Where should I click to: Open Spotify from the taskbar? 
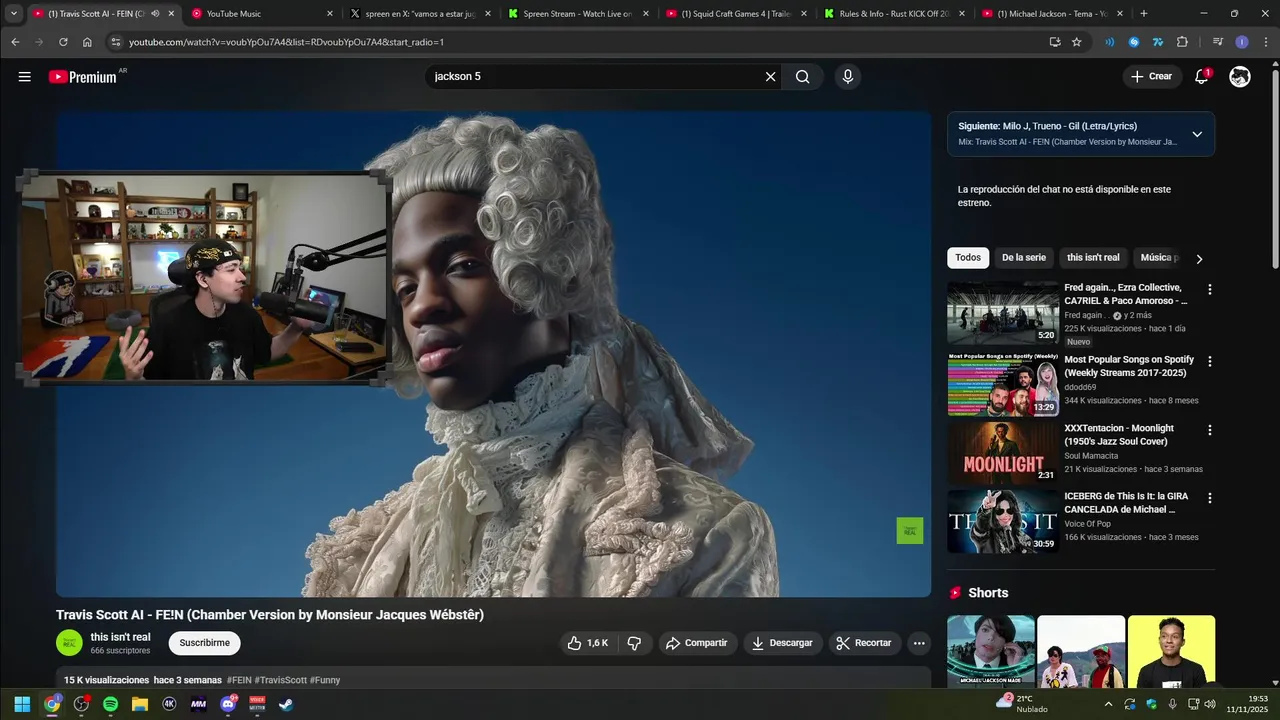[111, 704]
